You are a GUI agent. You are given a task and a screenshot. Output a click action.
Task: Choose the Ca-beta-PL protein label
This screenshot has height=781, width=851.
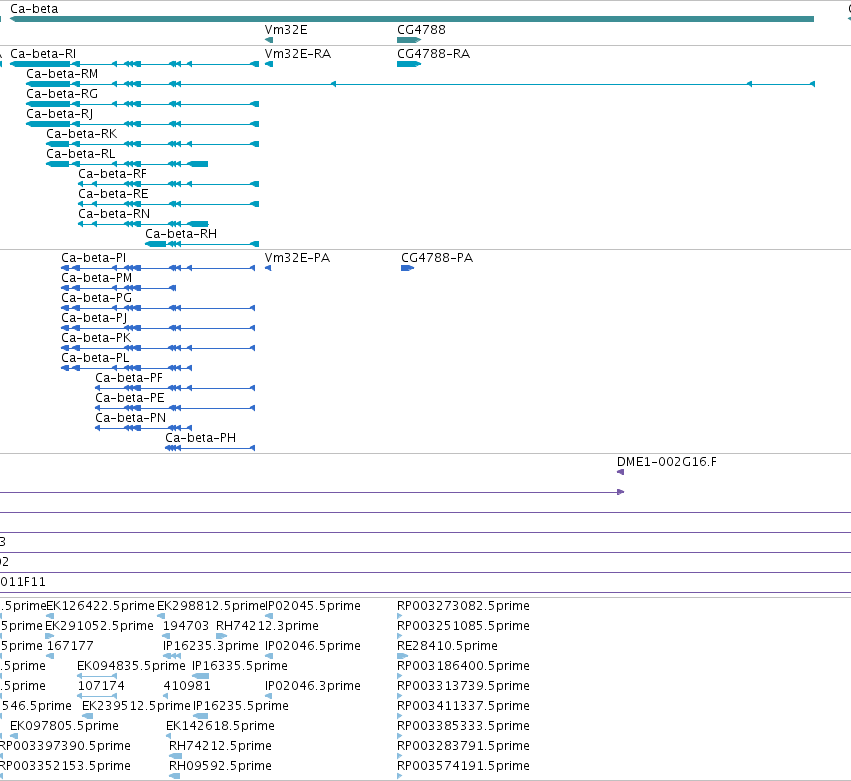tap(95, 358)
